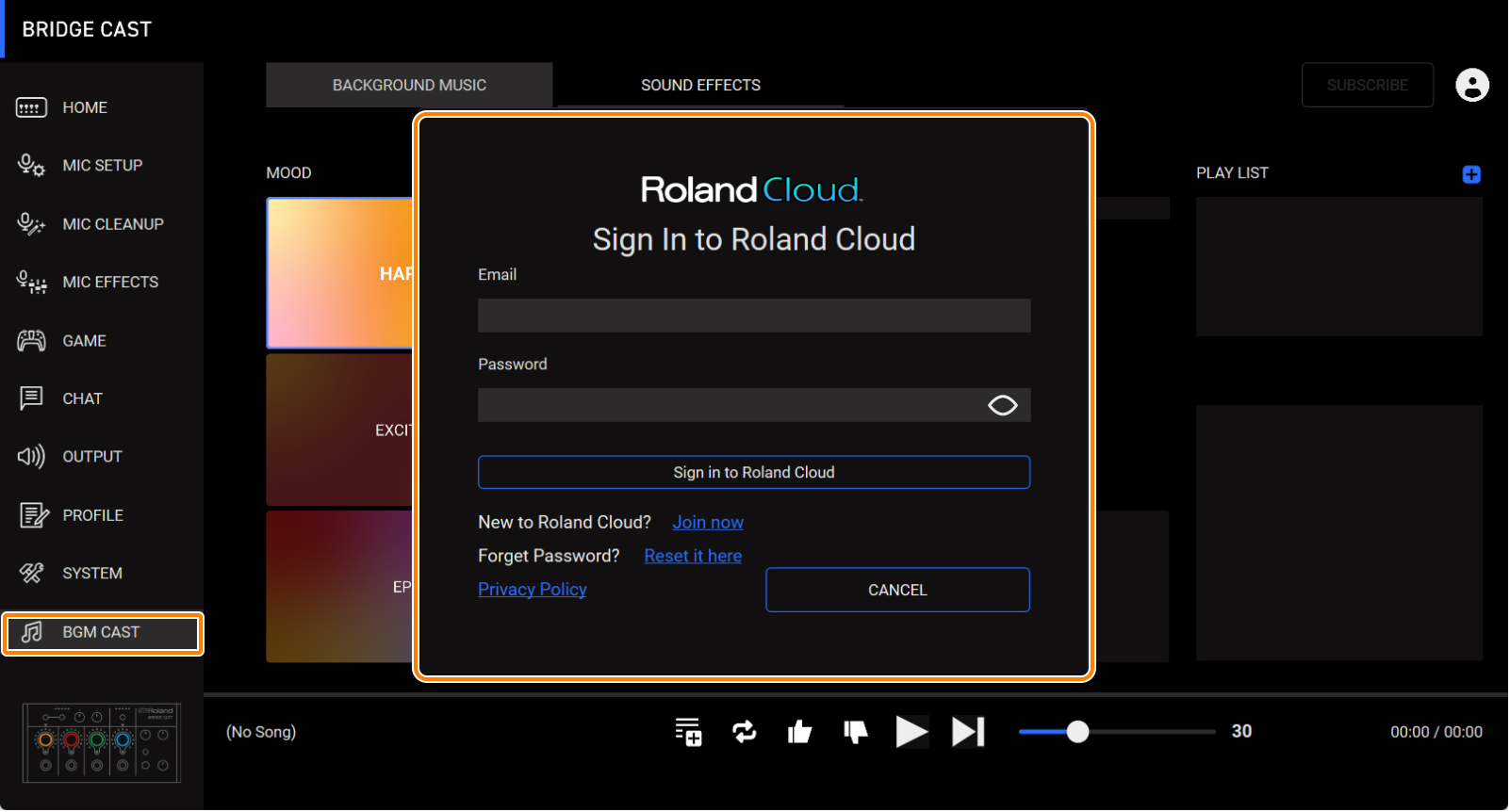This screenshot has height=812, width=1510.
Task: Toggle the repeat playback icon
Action: 744,732
